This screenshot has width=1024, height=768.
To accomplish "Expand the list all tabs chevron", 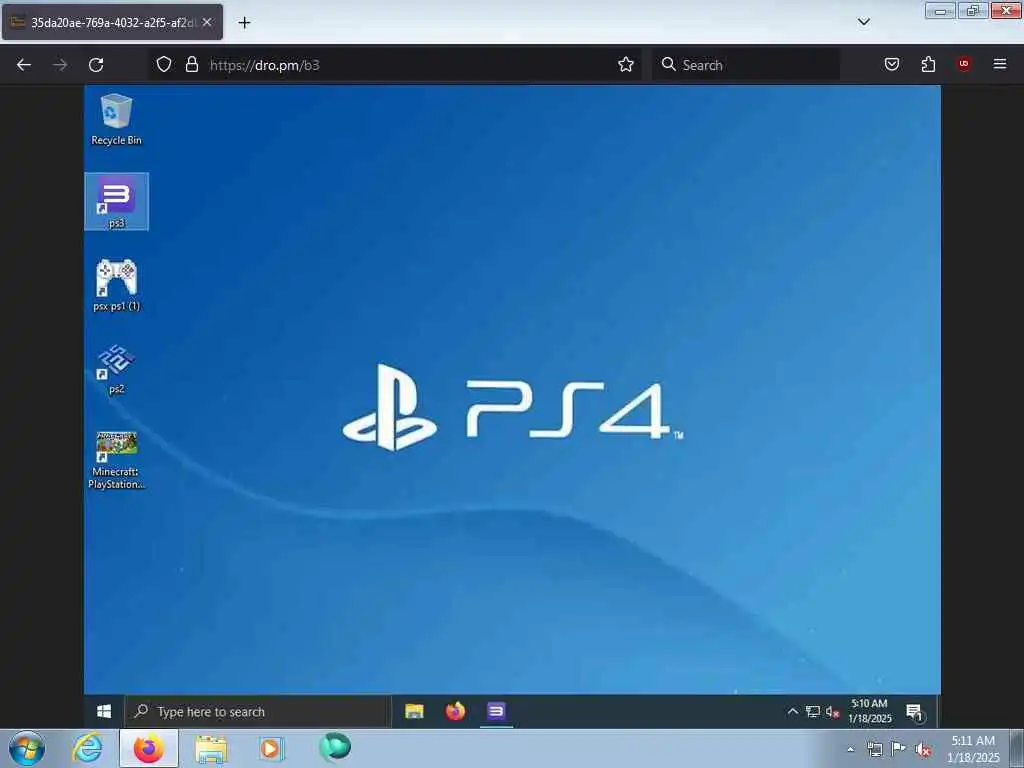I will tap(863, 22).
